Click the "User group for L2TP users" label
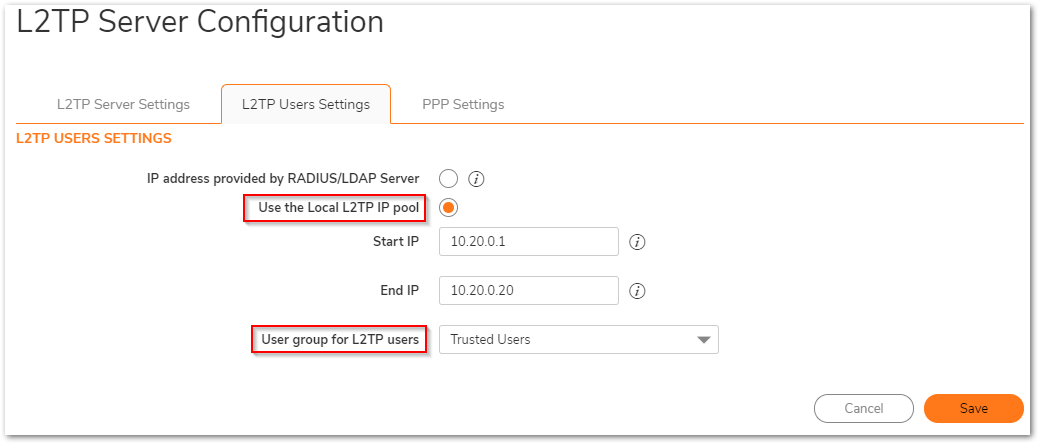 click(x=339, y=340)
